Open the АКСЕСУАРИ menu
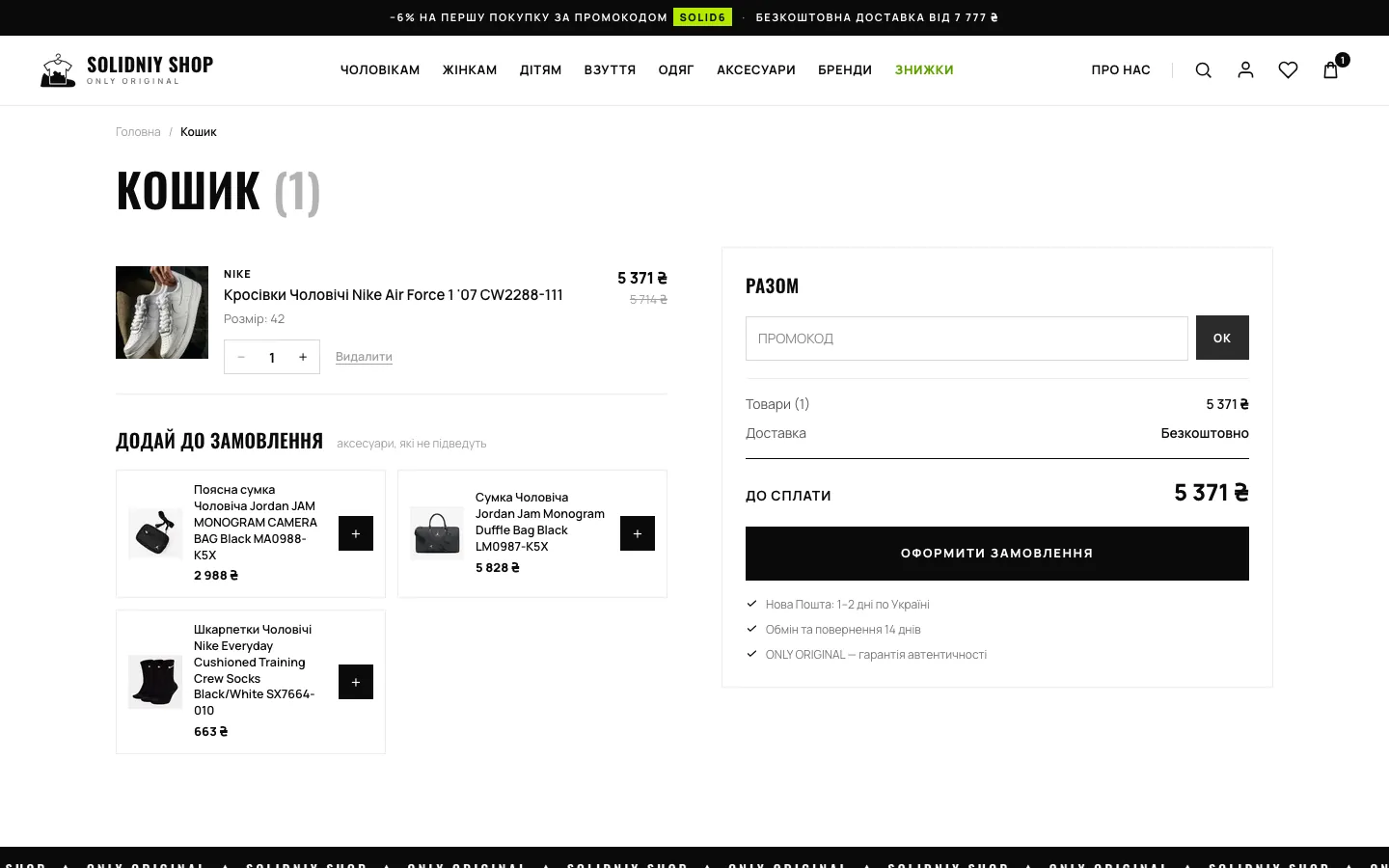Screen dimensions: 1389x868 756,70
